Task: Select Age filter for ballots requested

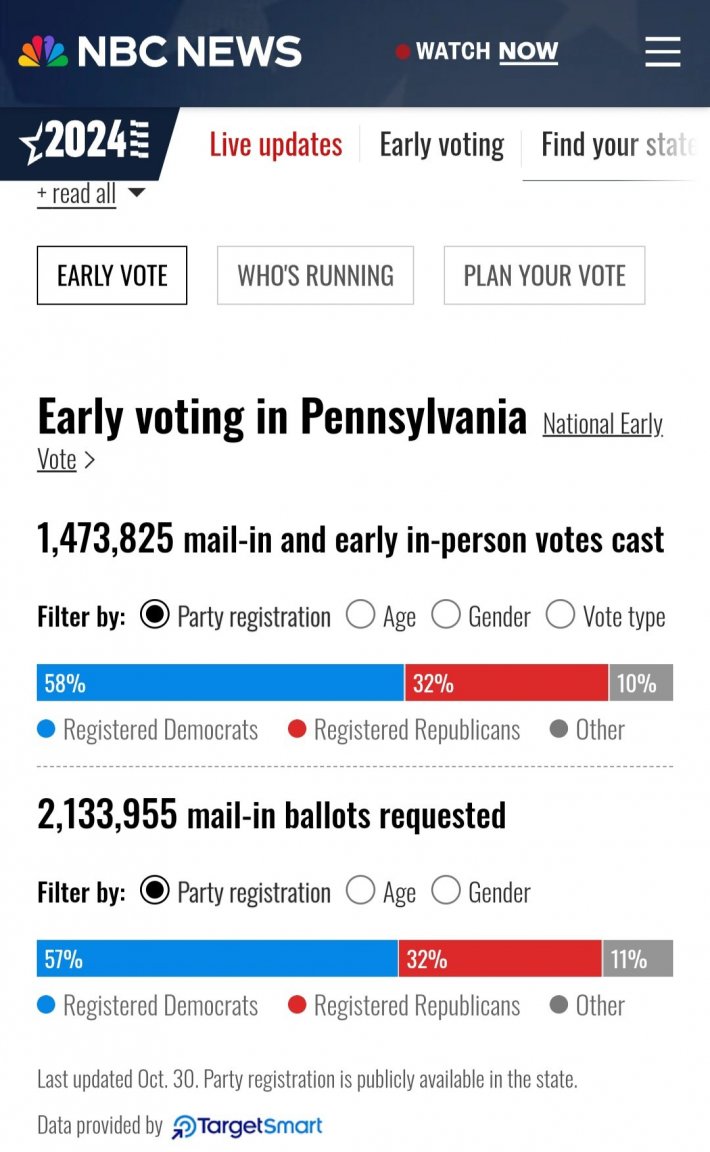Action: pyautogui.click(x=360, y=890)
